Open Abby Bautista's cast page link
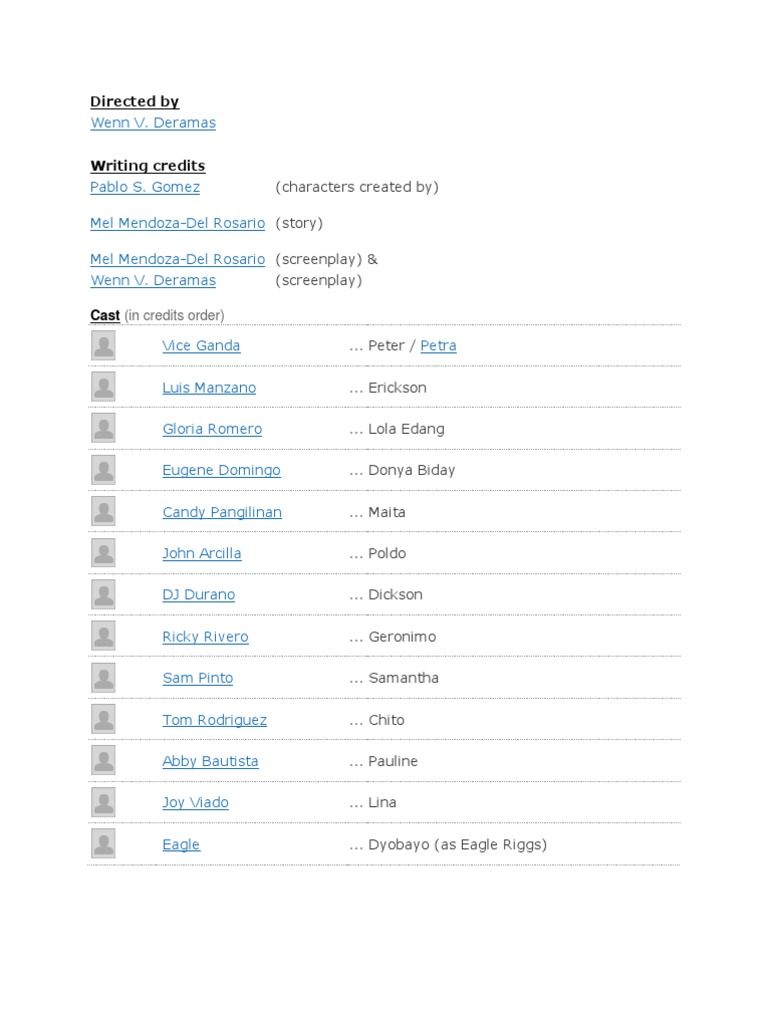The image size is (768, 1024). [x=210, y=761]
